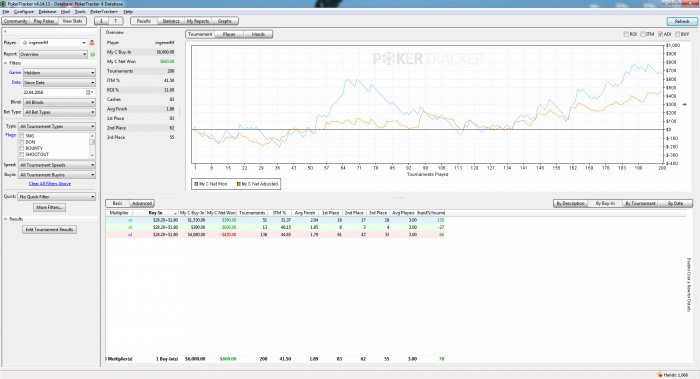Click the '$' cash game toolbar button
Screen dimensions: 700x379
tap(101, 21)
